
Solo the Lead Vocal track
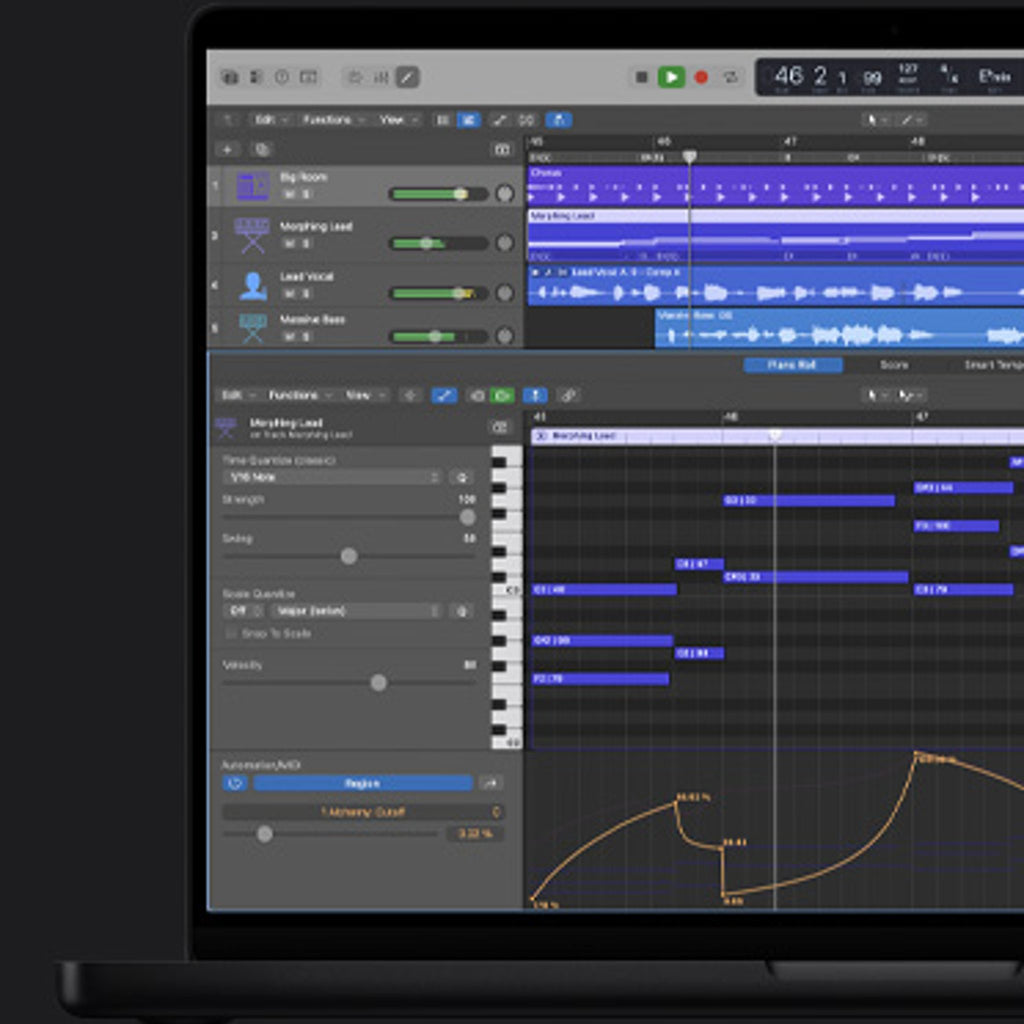point(306,293)
